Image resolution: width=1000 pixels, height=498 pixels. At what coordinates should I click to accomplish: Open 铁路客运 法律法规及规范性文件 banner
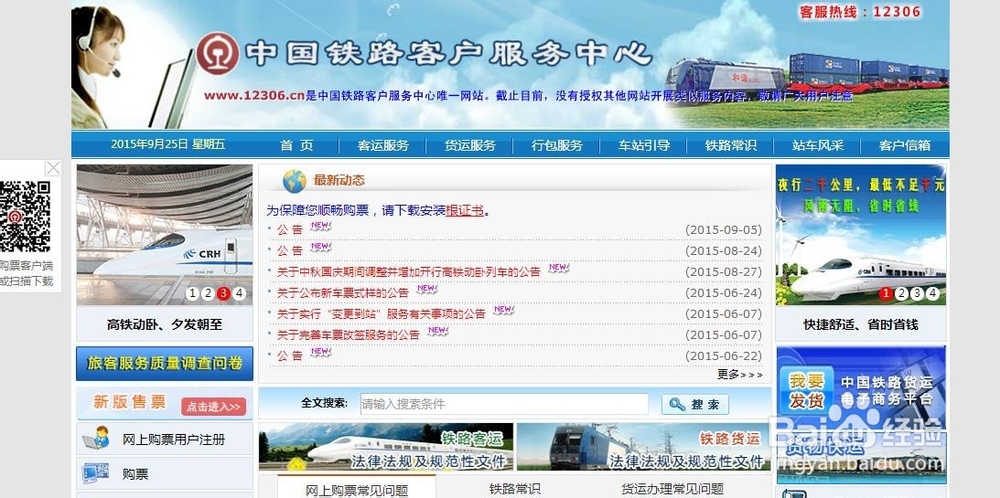point(386,446)
